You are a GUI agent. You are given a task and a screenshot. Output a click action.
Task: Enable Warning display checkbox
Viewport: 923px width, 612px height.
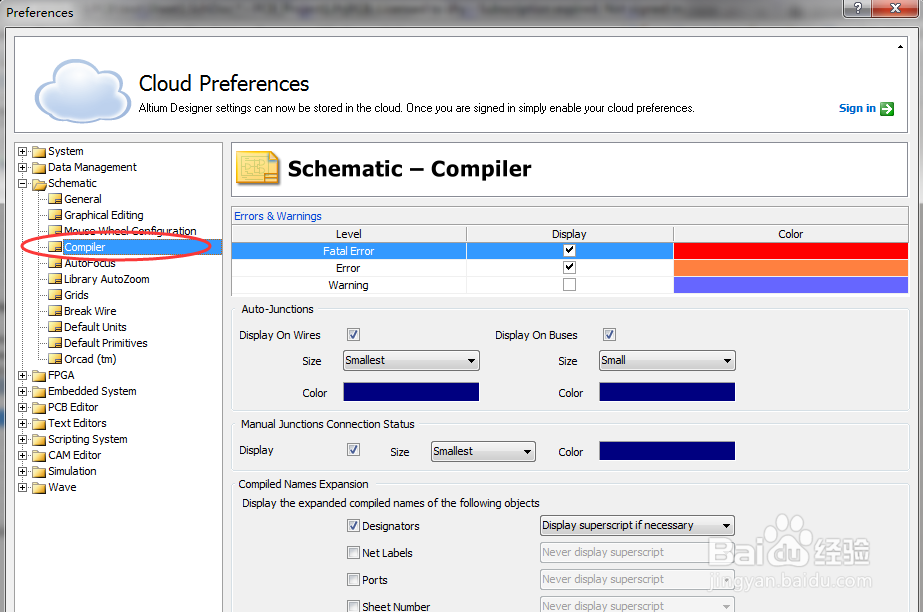click(x=569, y=284)
